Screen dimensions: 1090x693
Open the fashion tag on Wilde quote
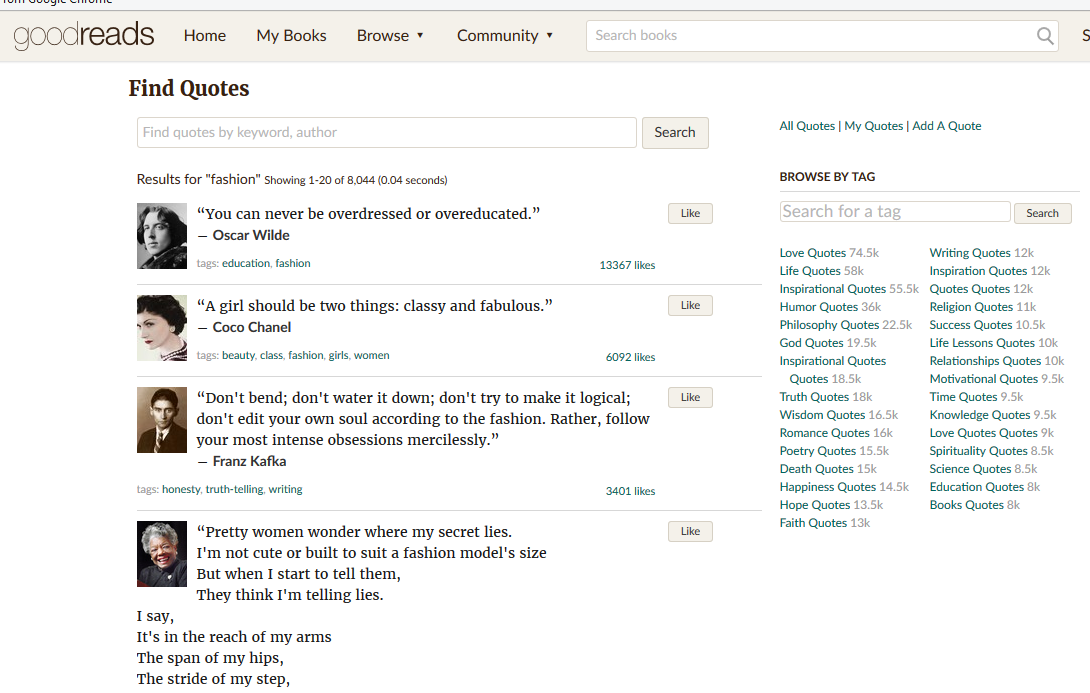[293, 263]
